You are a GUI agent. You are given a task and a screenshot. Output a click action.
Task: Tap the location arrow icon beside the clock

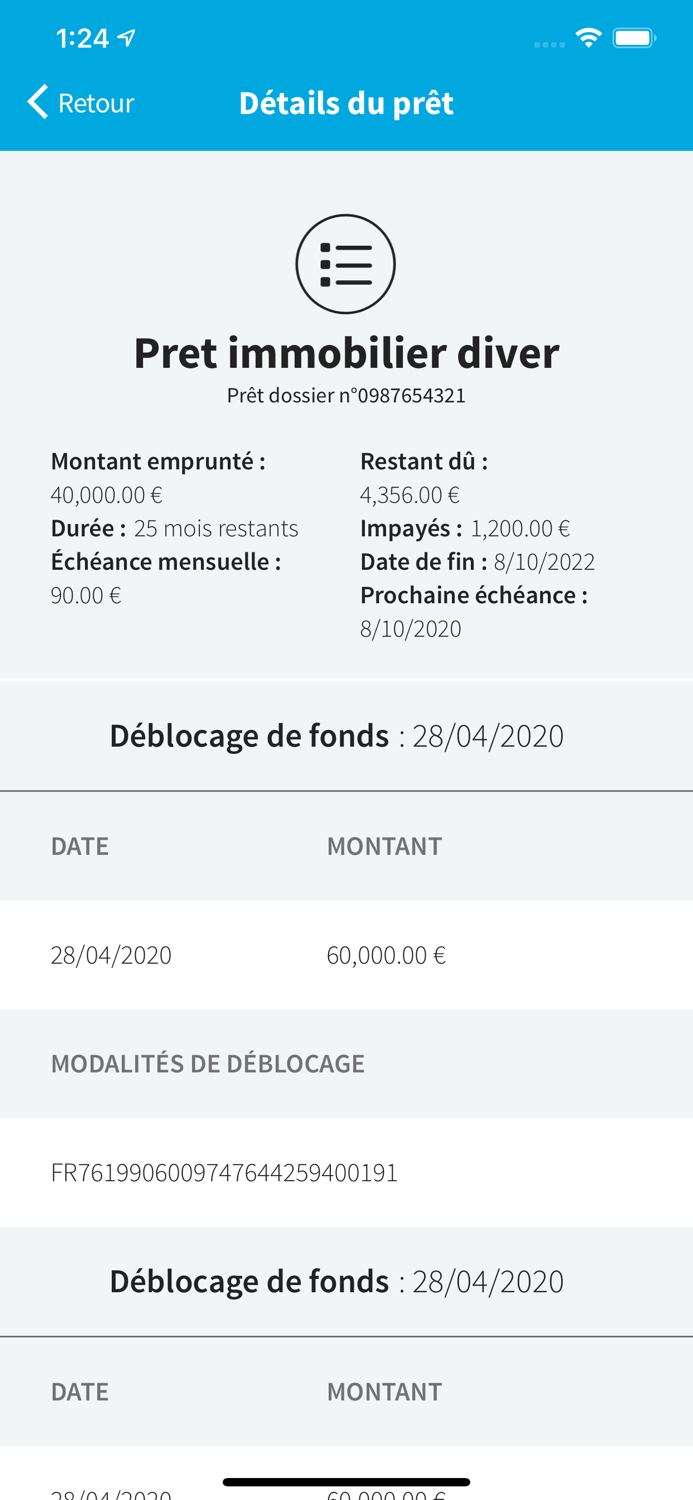(125, 36)
